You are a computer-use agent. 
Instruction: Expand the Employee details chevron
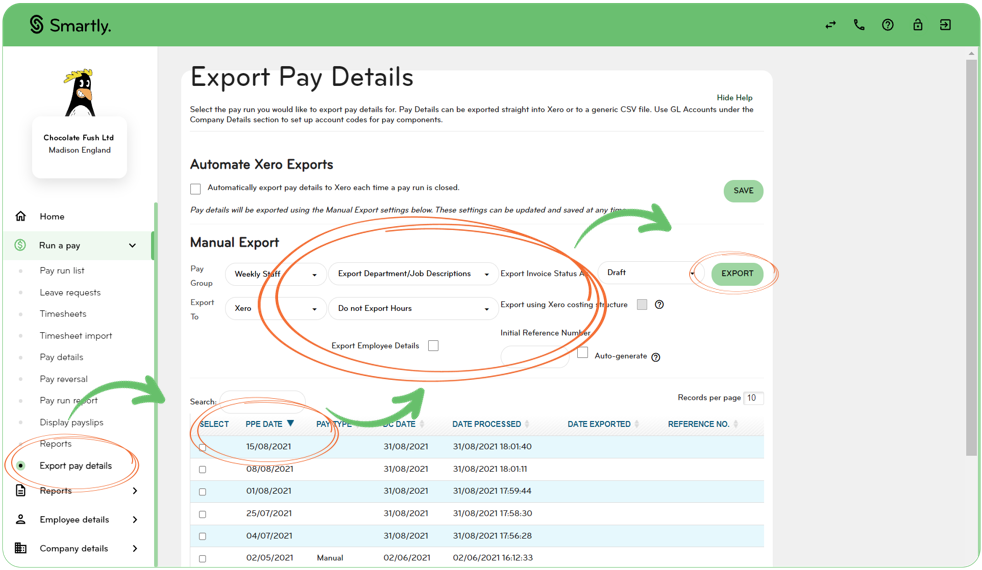pyautogui.click(x=135, y=520)
